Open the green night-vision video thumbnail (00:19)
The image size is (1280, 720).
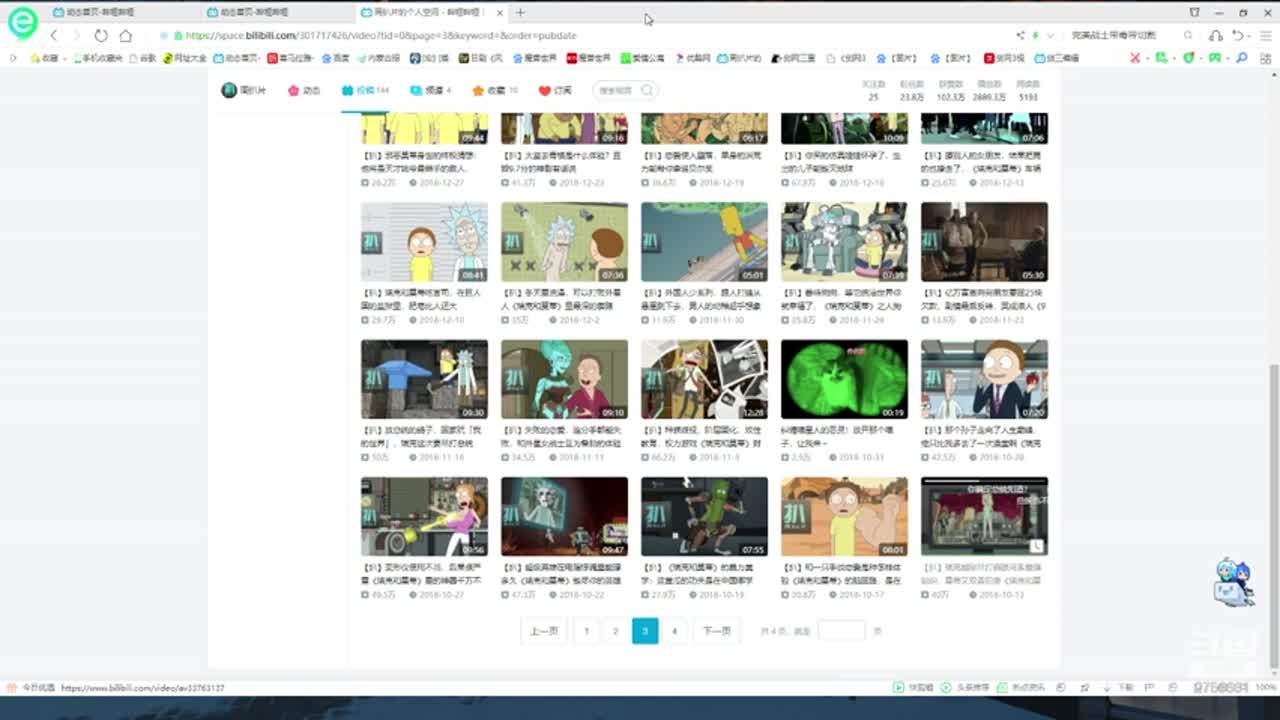tap(844, 379)
